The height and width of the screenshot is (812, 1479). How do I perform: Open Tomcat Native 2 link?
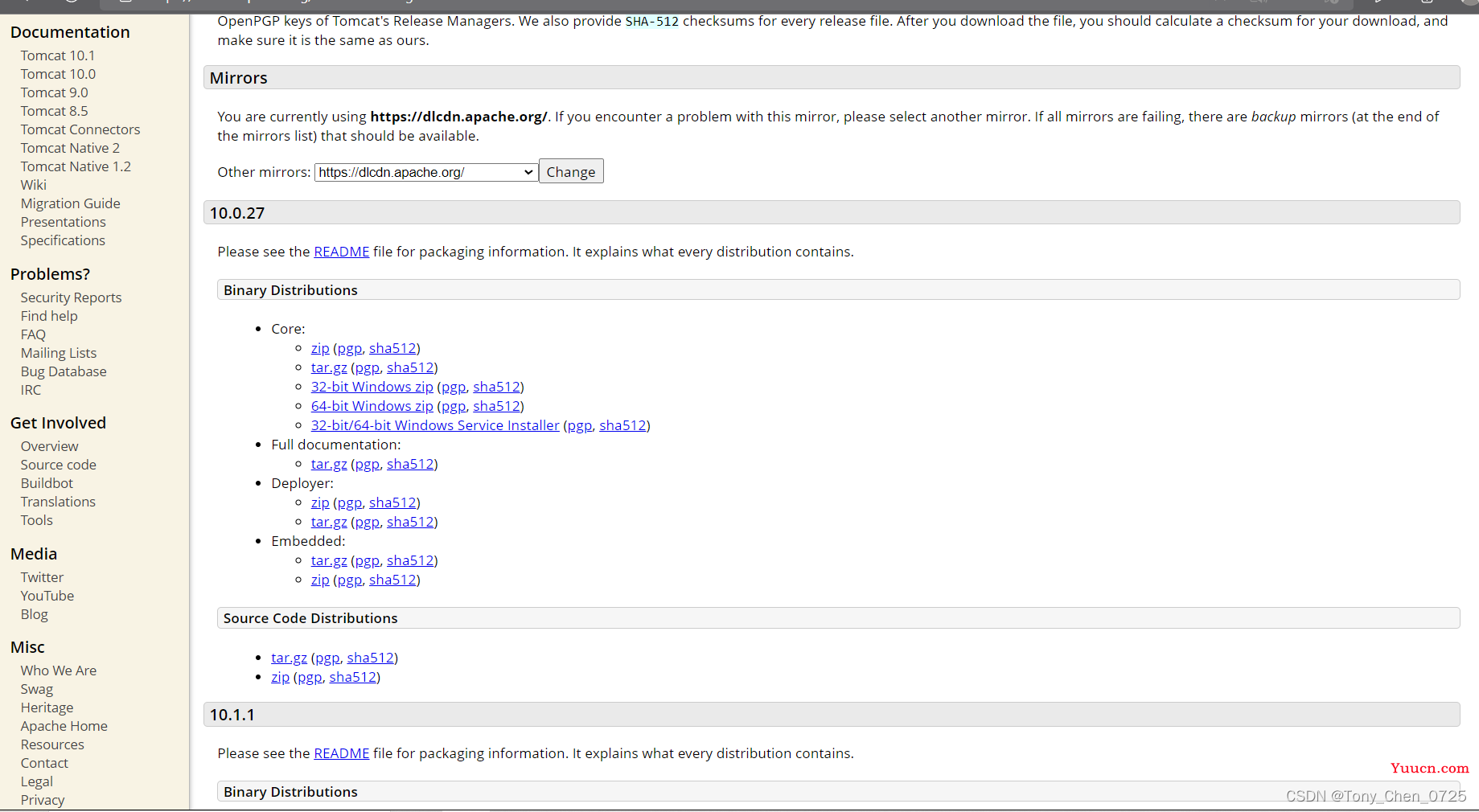[70, 148]
